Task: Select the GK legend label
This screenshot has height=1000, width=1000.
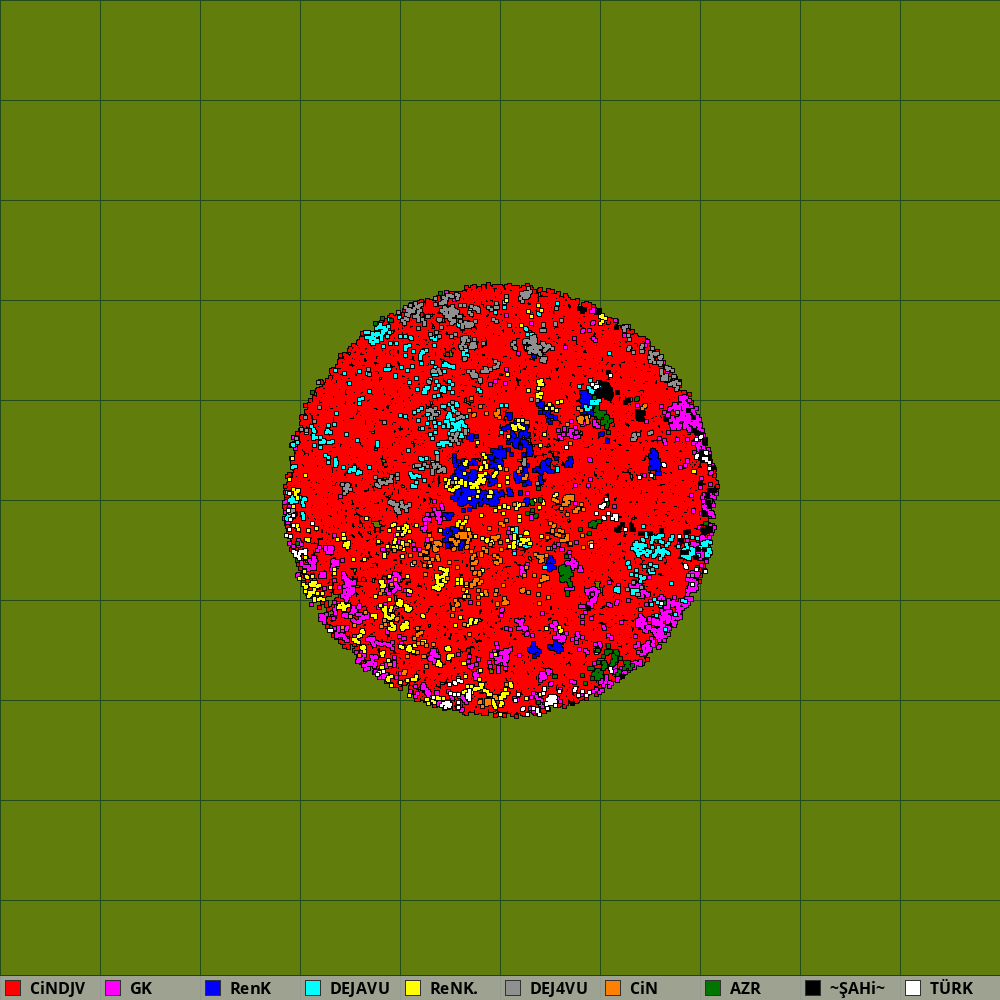Action: pyautogui.click(x=141, y=988)
